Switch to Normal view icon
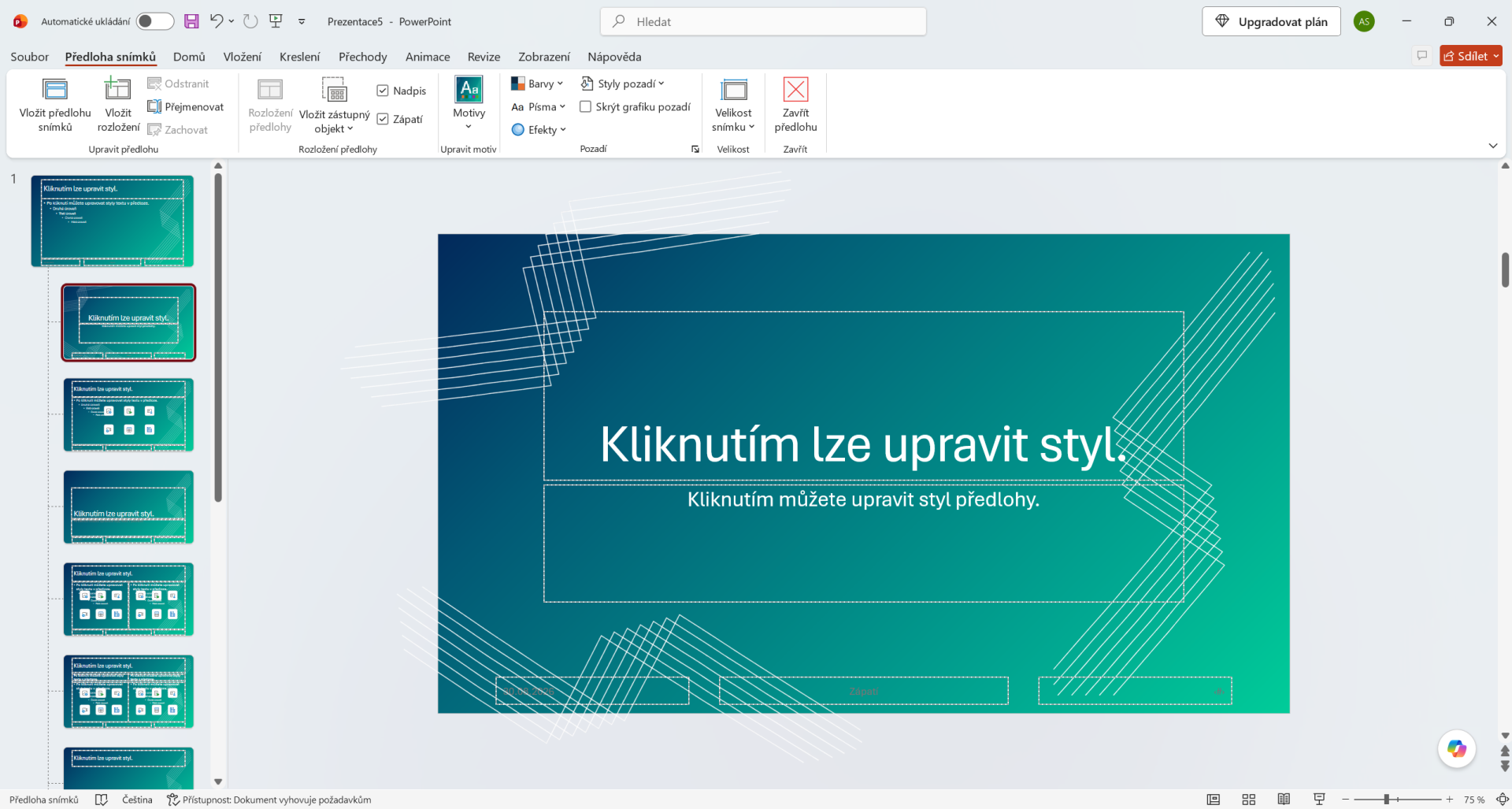Screen dimensions: 1512x809 tap(1213, 800)
